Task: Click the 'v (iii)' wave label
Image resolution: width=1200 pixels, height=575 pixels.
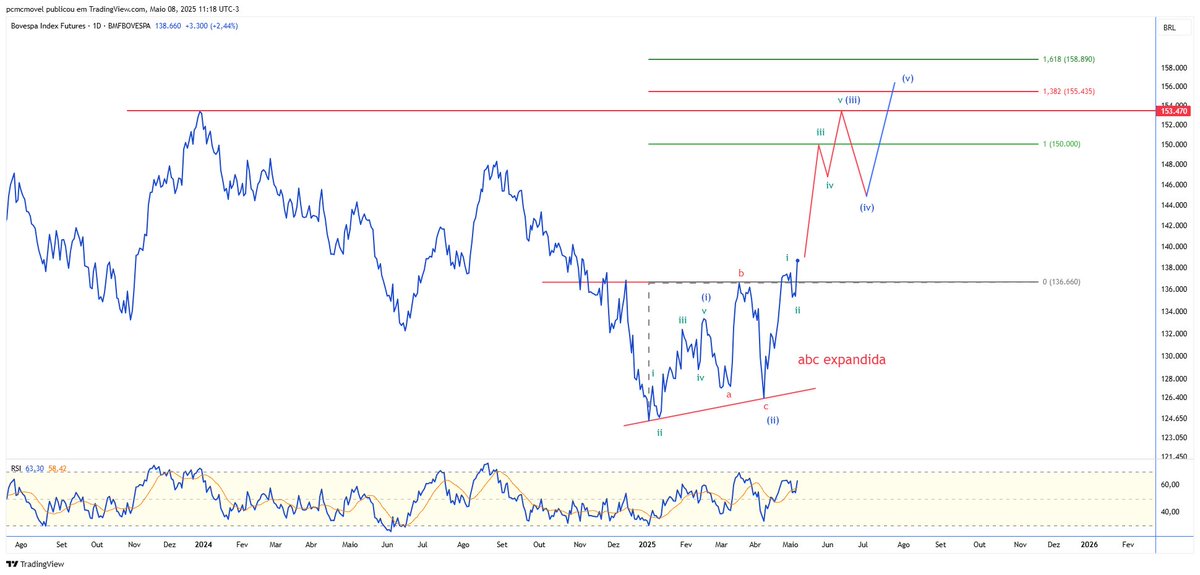Action: [x=849, y=100]
